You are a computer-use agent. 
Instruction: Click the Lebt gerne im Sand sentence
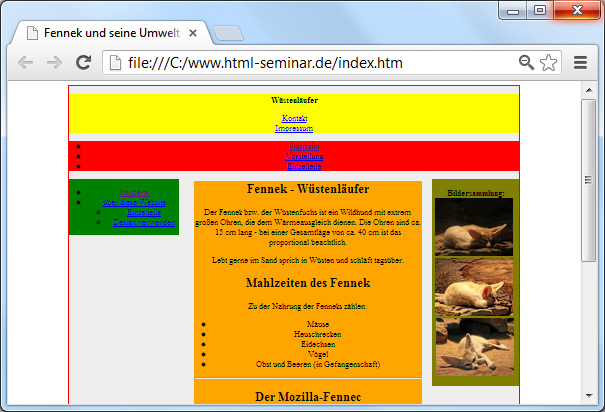pyautogui.click(x=308, y=260)
